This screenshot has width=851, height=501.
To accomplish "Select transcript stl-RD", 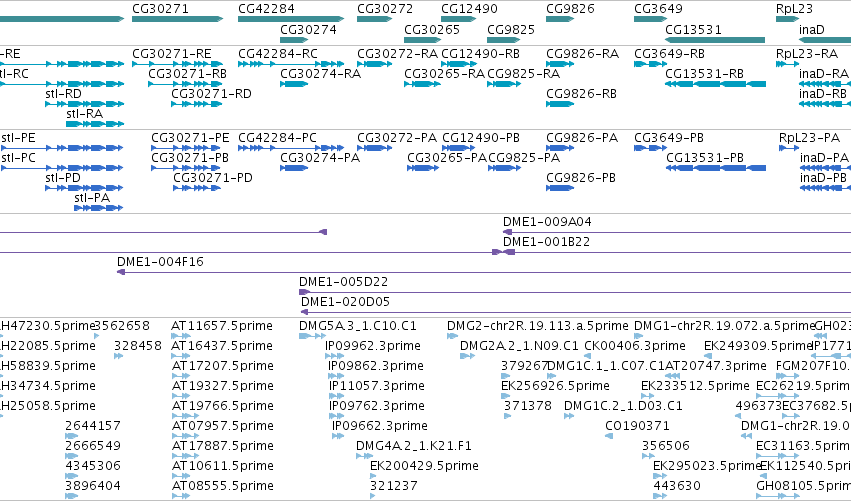I will tap(85, 104).
